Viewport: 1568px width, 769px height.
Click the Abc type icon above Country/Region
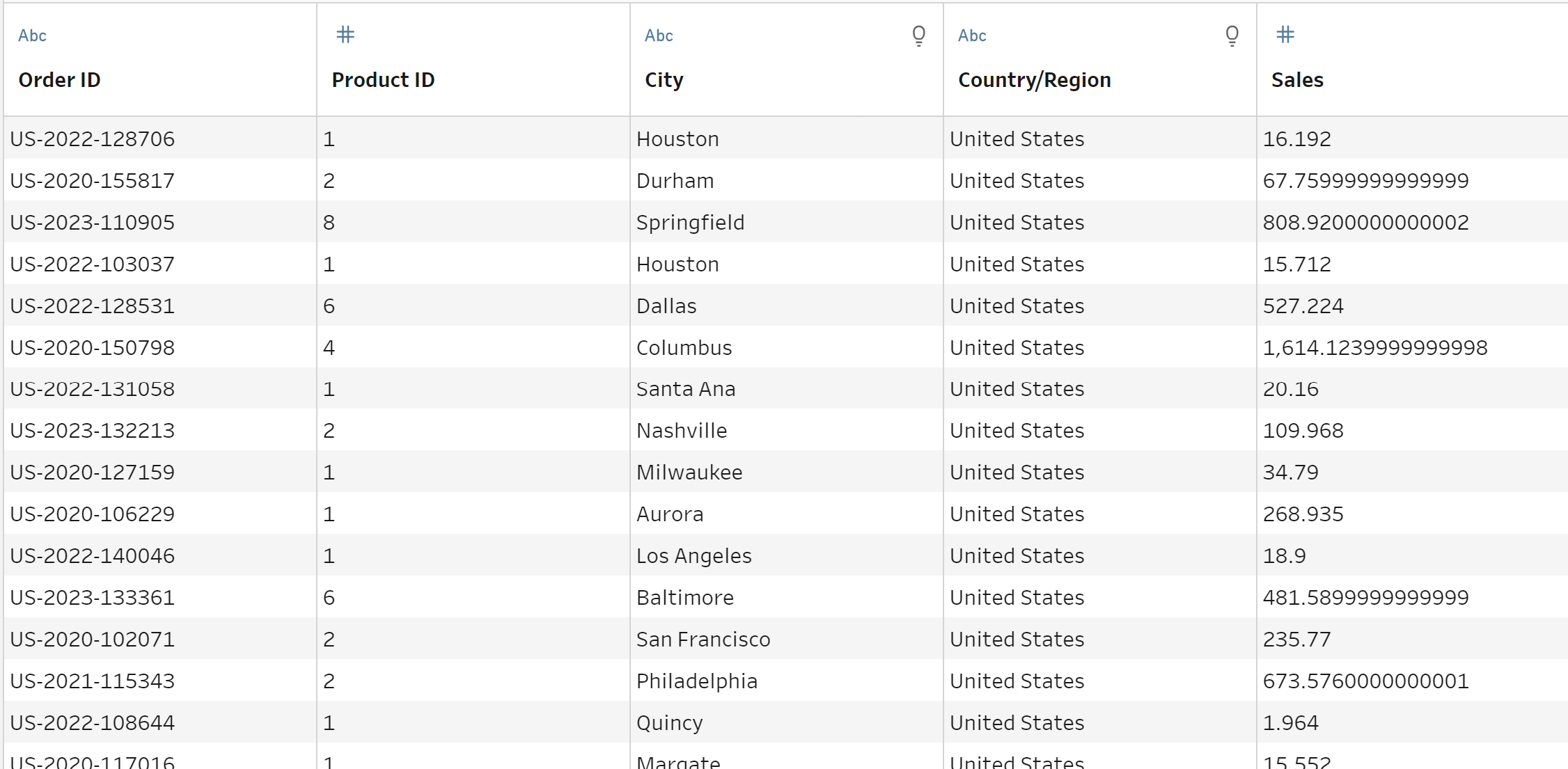(972, 35)
